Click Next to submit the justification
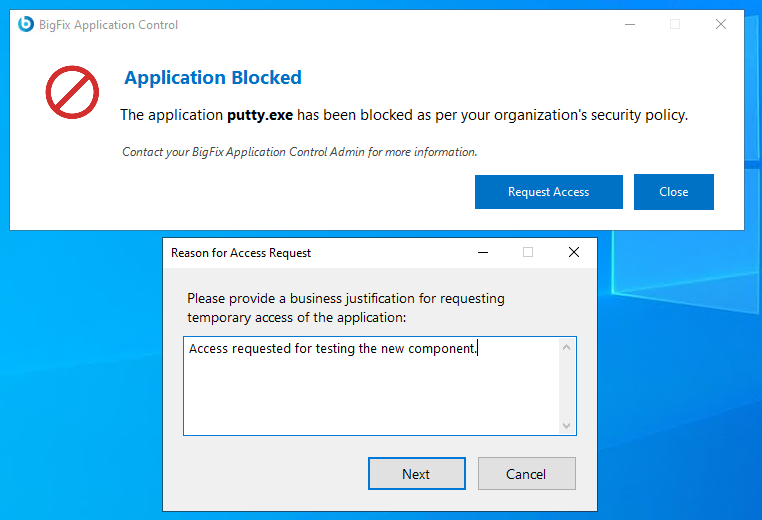Viewport: 762px width, 520px height. click(x=416, y=474)
